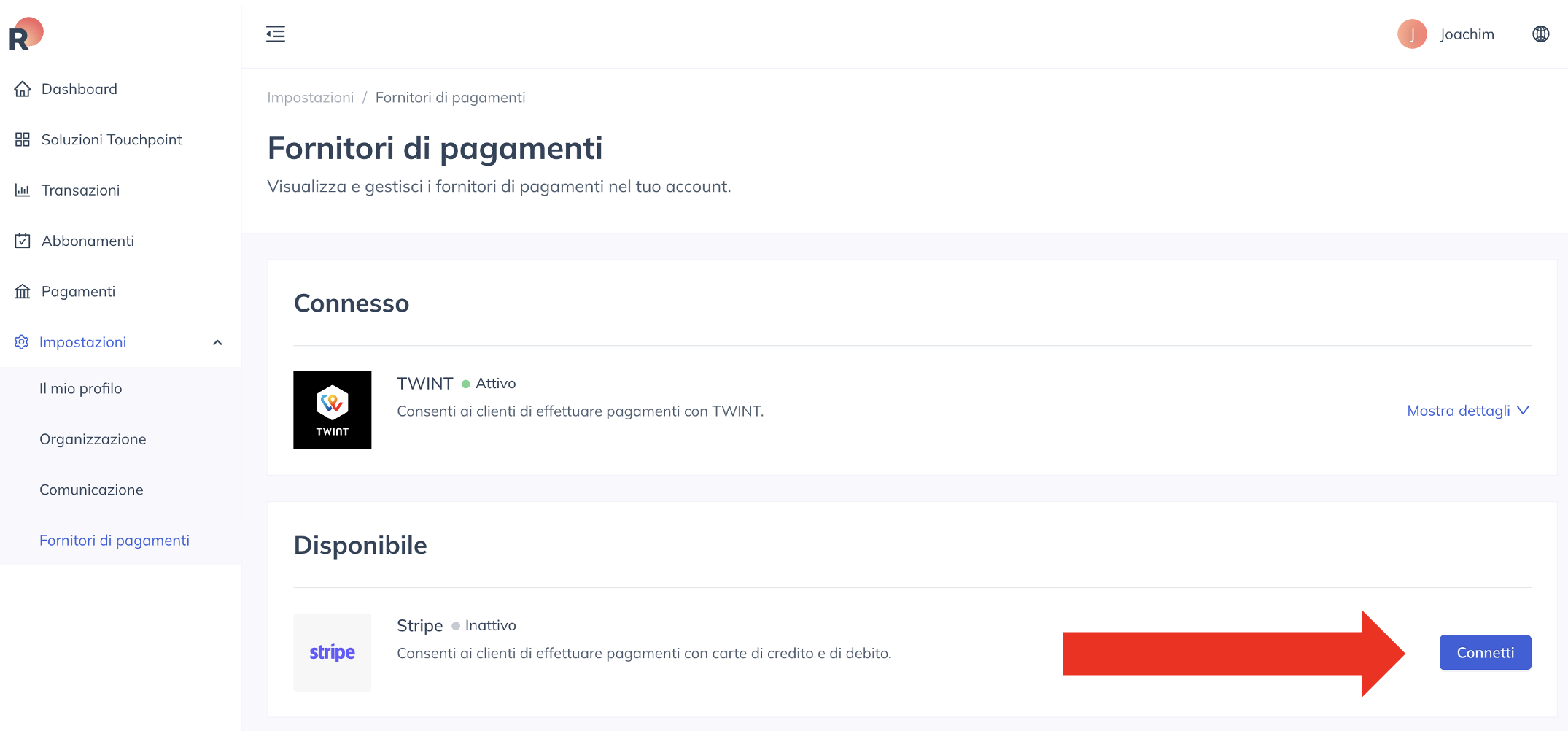This screenshot has height=731, width=1568.
Task: Open the language globe icon
Action: click(1540, 34)
